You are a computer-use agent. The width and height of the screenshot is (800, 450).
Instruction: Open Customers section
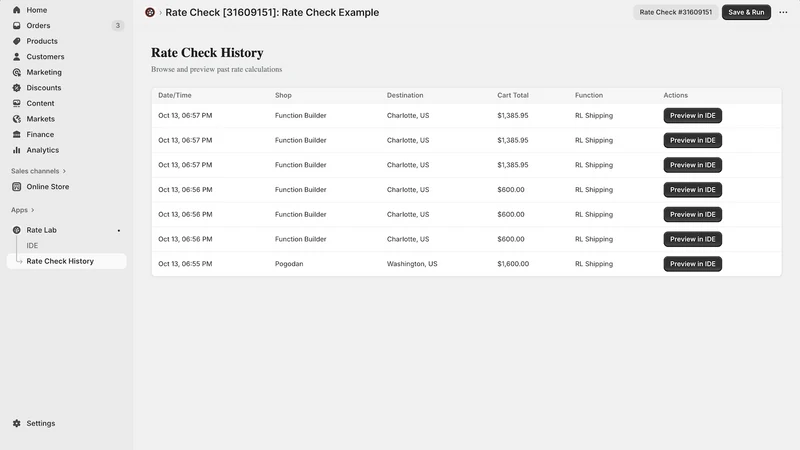[x=45, y=57]
